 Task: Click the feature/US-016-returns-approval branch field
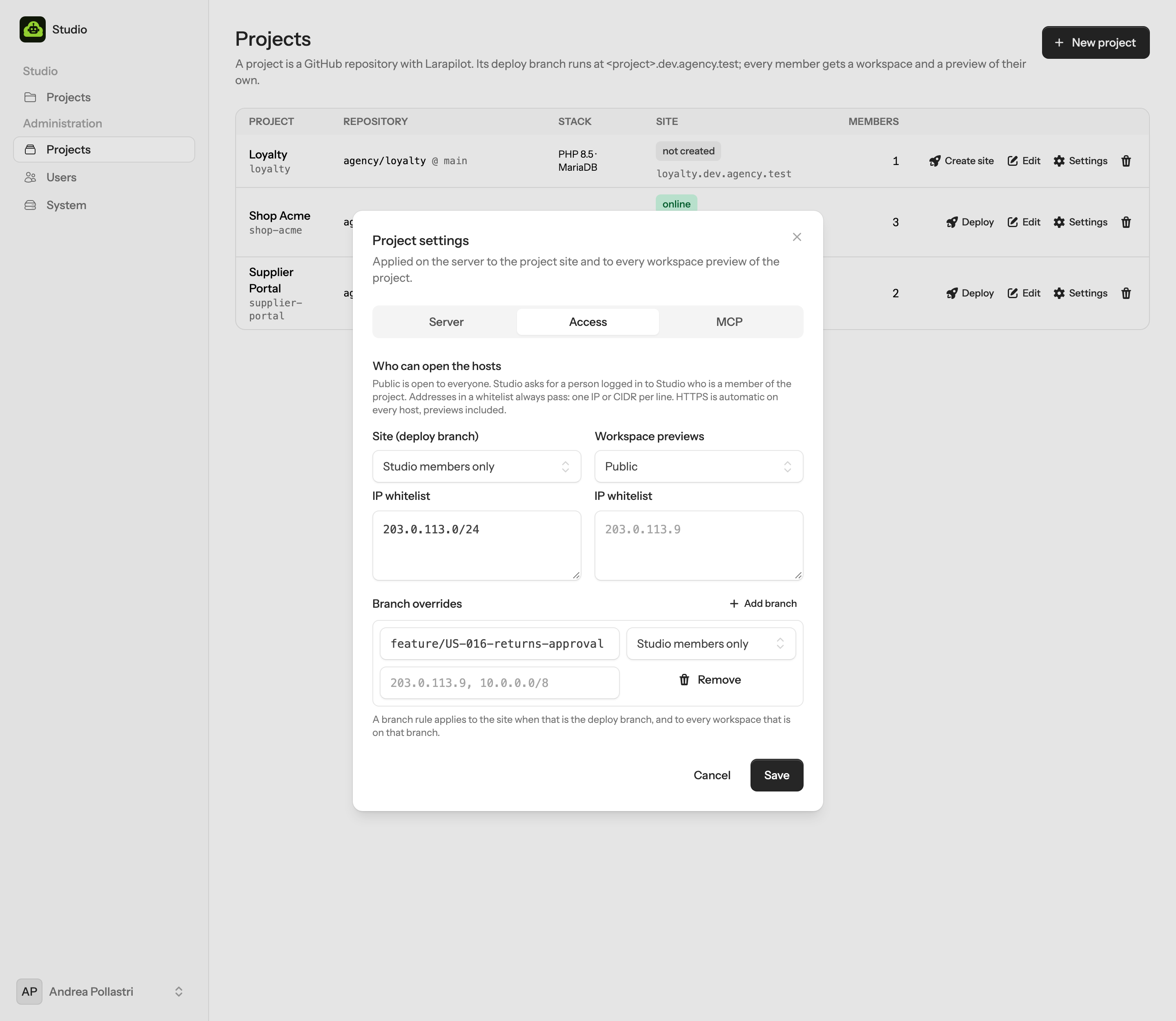499,644
